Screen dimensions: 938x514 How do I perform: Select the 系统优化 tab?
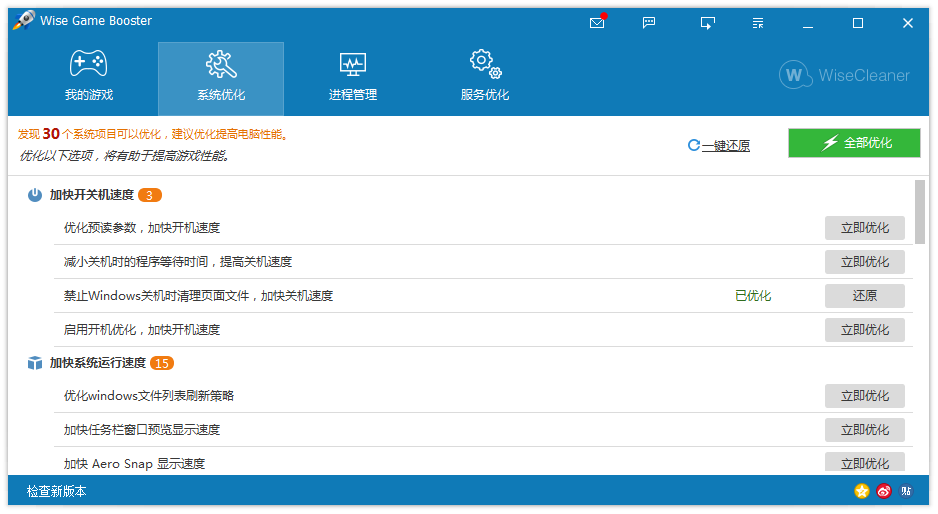click(221, 78)
